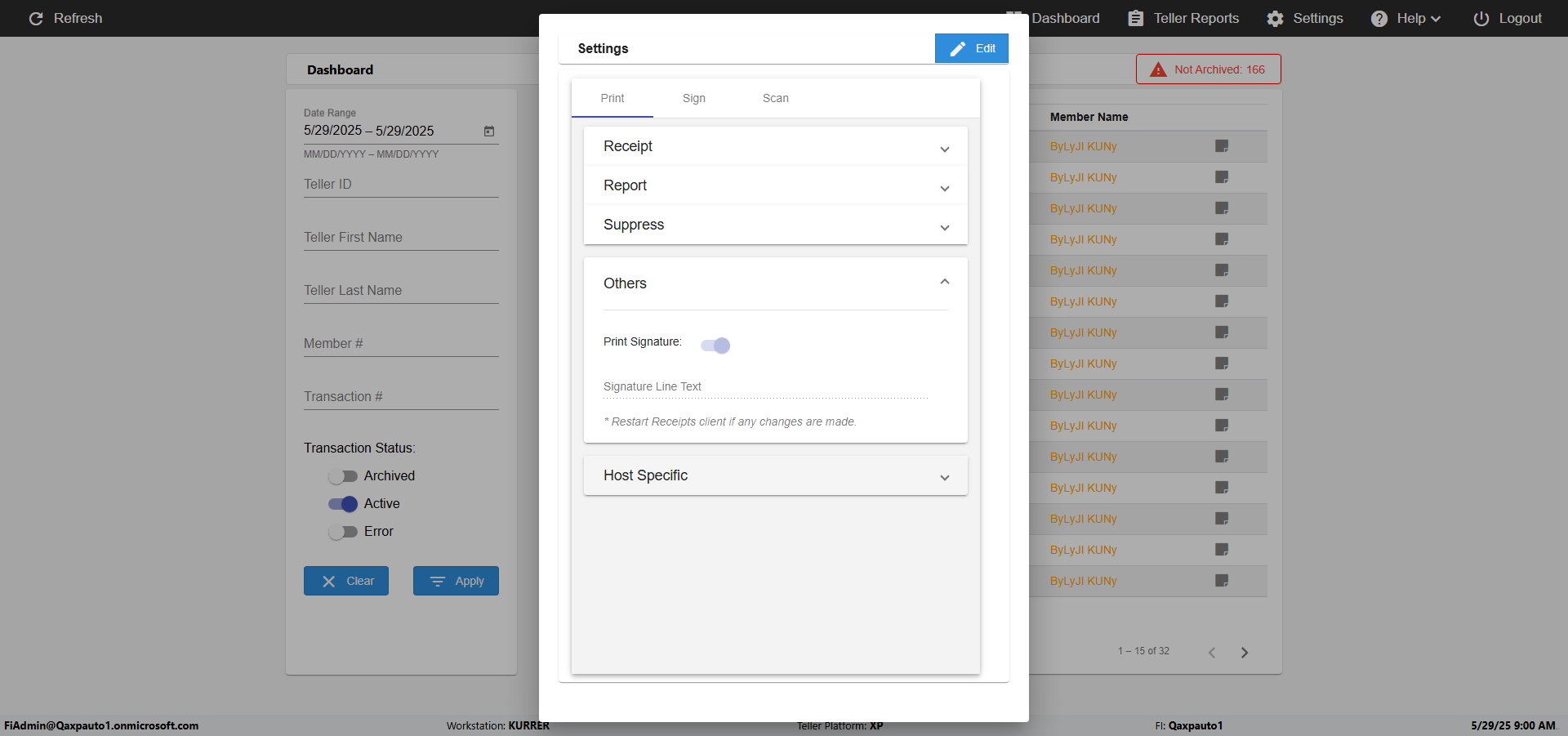Go to next page of results
The image size is (1568, 736).
(1245, 653)
